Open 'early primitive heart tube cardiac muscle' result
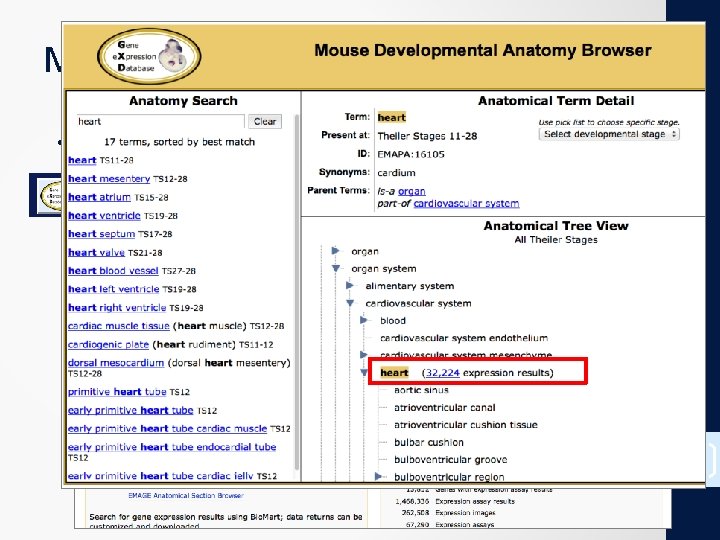Screen dimensions: 720x540 pyautogui.click(x=167, y=428)
